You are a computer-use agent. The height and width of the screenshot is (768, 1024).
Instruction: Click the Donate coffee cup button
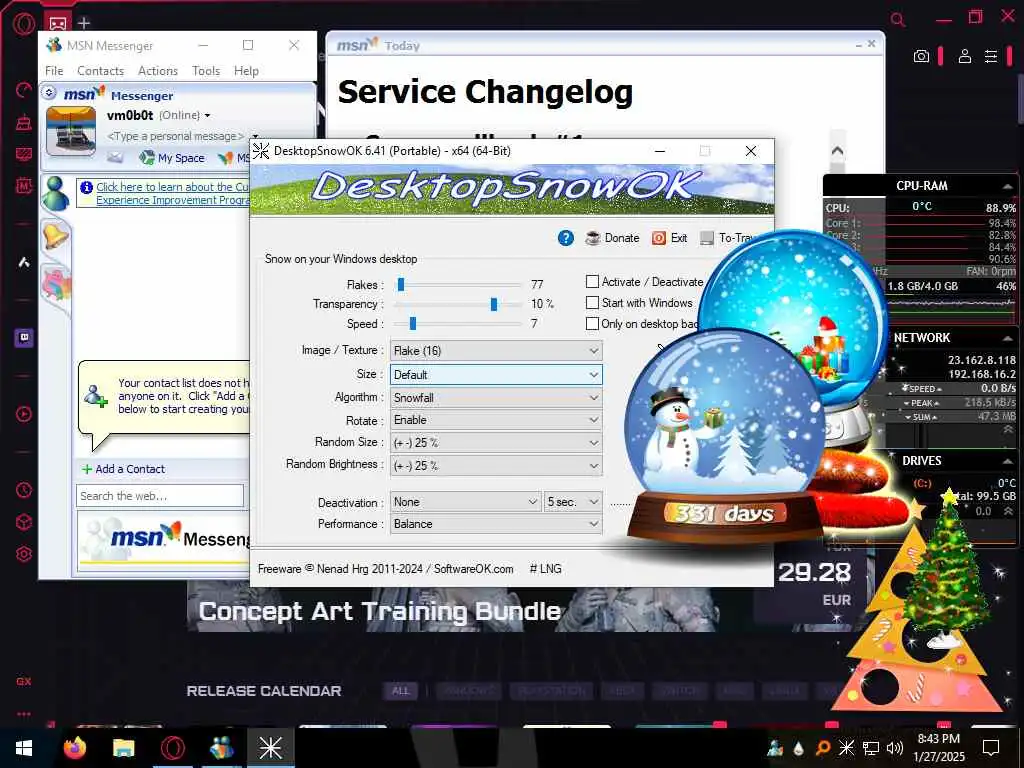612,238
